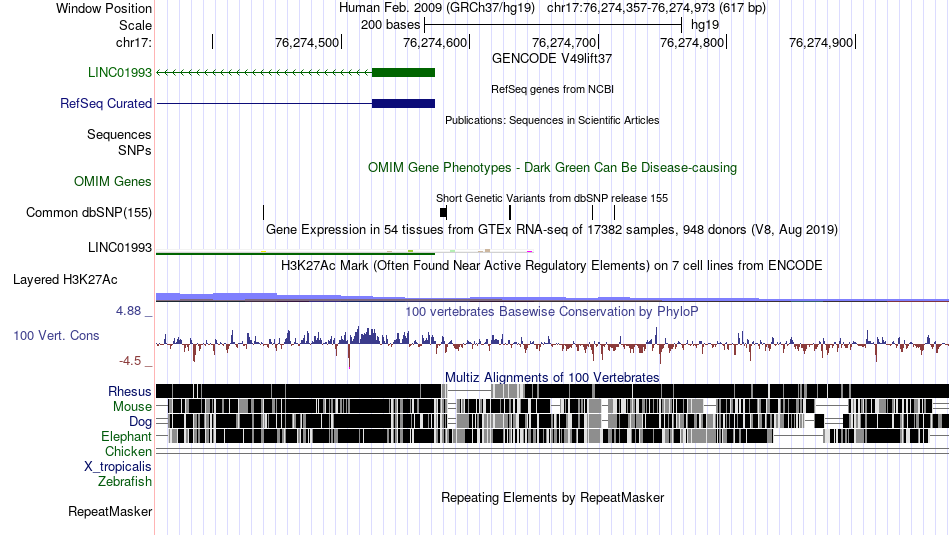Click the Elephant alignment row
The image size is (950, 535).
(553, 436)
